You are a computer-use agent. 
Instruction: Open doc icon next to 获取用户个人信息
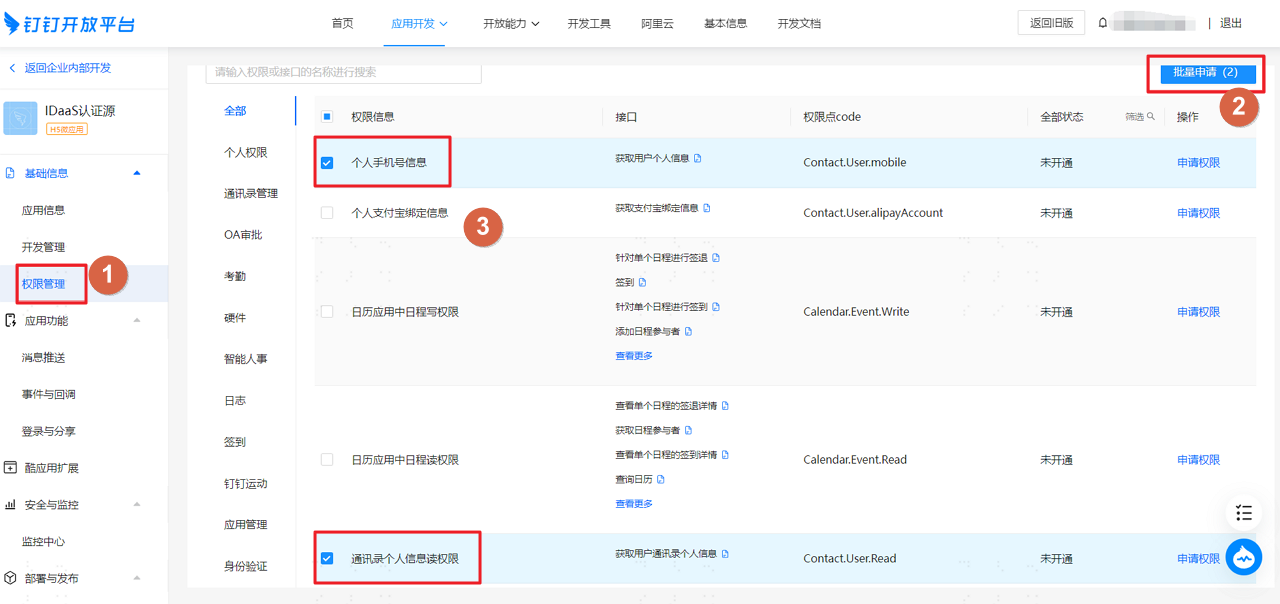pyautogui.click(x=698, y=158)
